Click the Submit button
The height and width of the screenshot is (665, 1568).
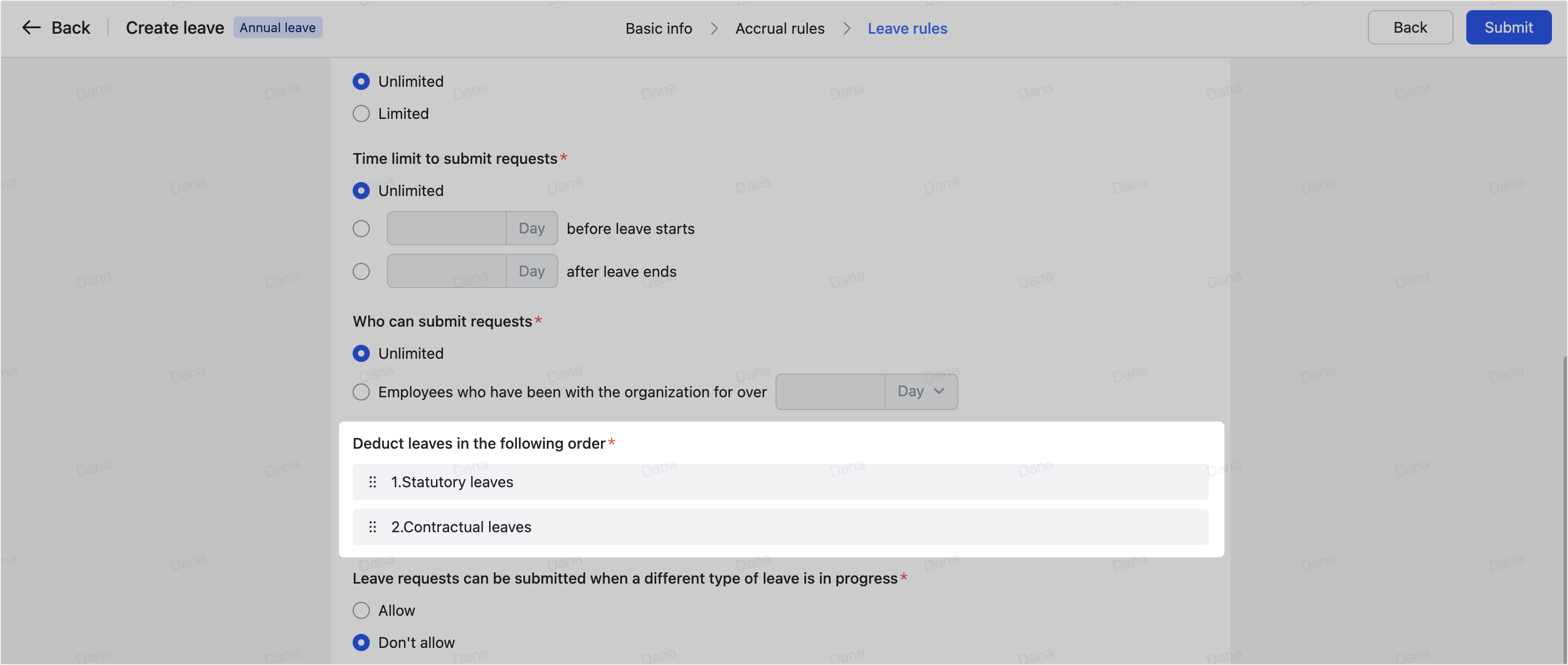(1508, 27)
